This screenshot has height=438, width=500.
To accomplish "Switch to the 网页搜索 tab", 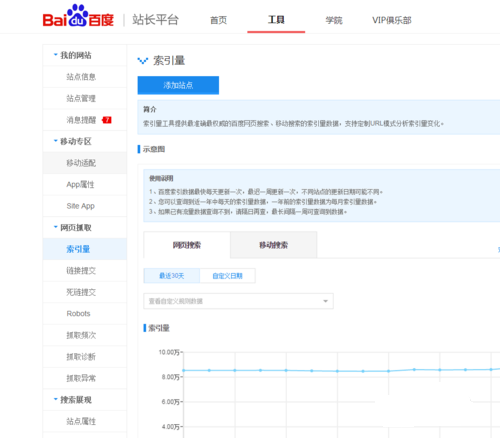I will [x=187, y=245].
